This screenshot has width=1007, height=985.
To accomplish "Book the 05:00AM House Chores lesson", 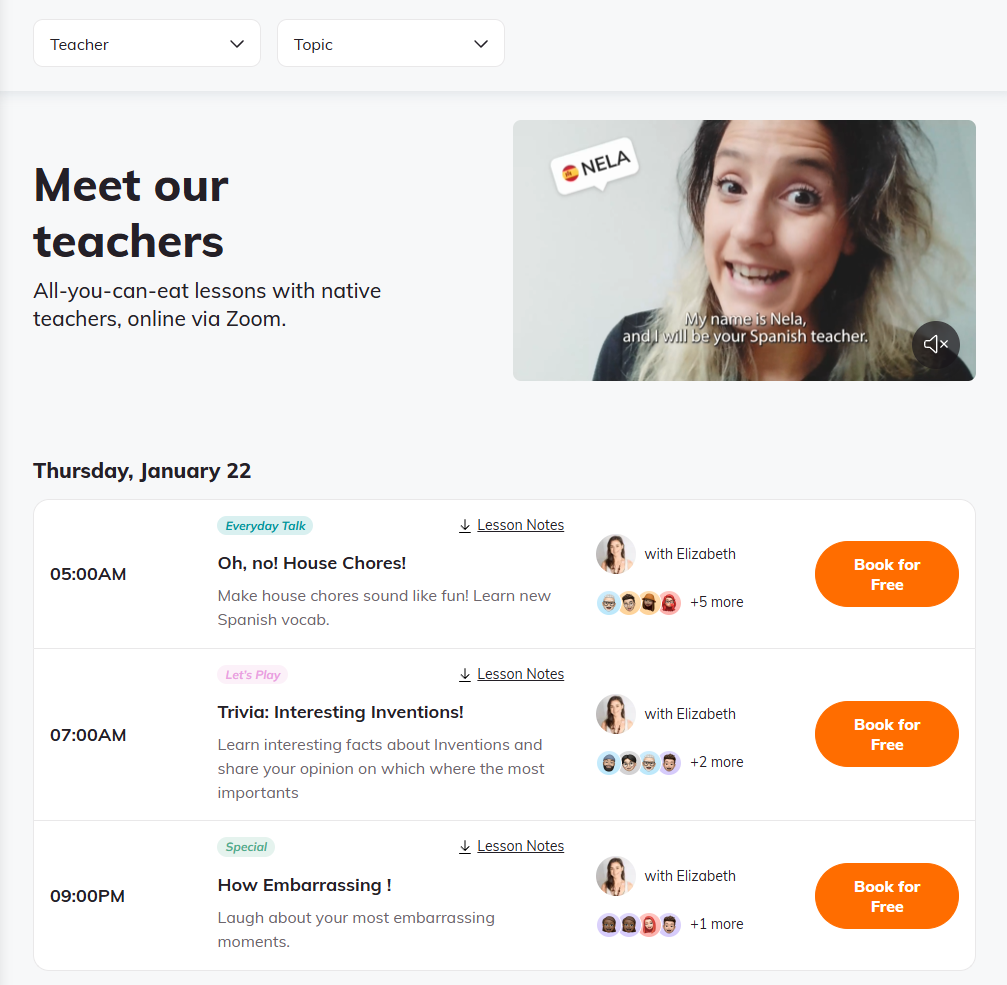I will coord(886,574).
